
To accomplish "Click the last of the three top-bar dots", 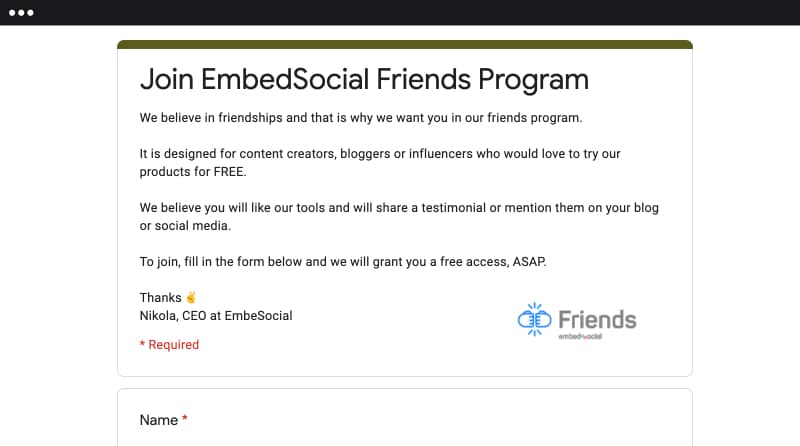I will coord(31,13).
